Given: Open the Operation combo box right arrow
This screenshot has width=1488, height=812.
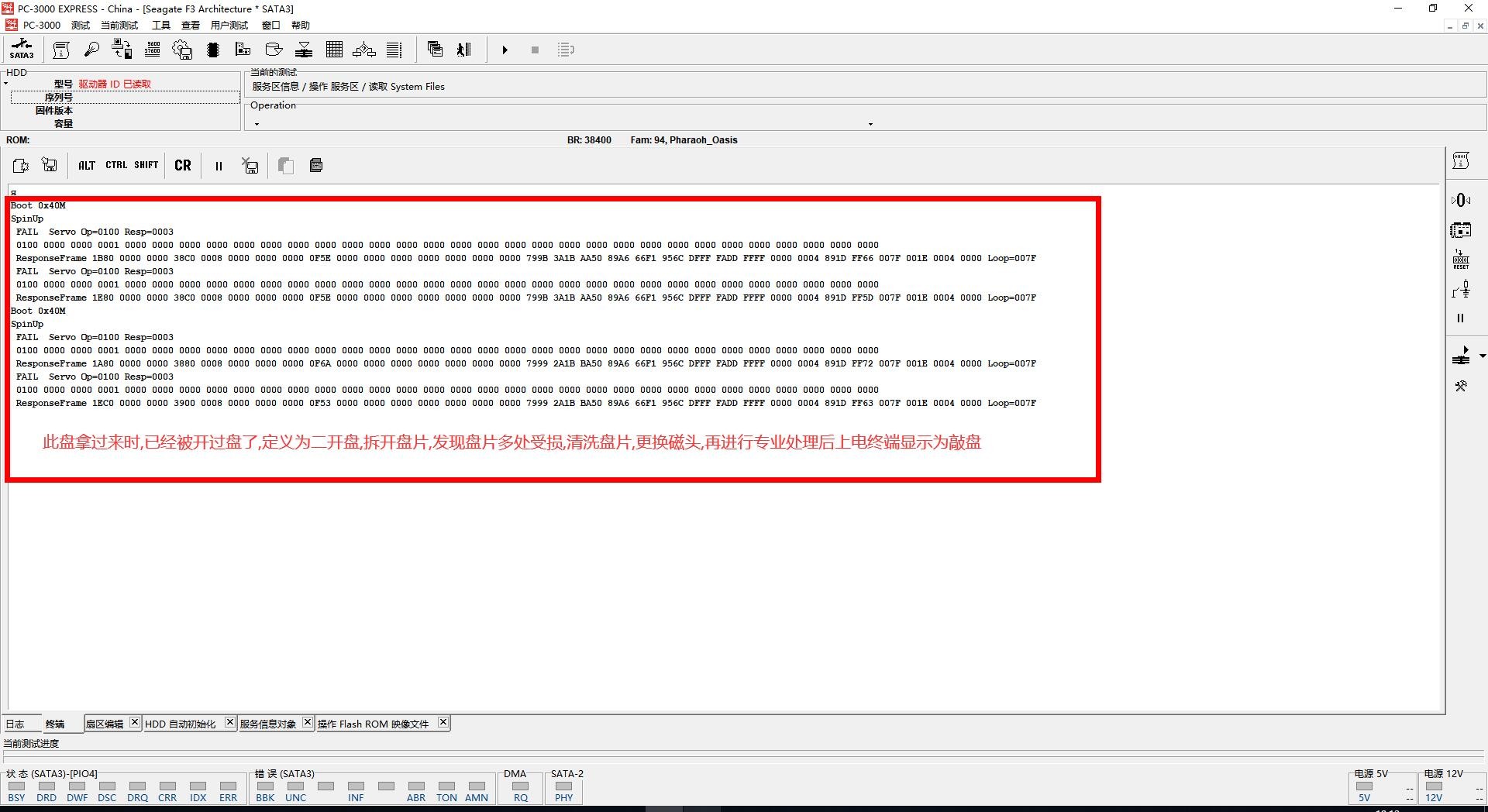Looking at the screenshot, I should pos(870,124).
